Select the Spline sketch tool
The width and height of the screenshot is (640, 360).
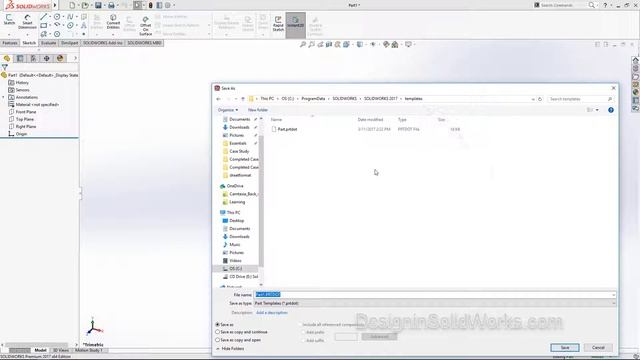(x=70, y=17)
